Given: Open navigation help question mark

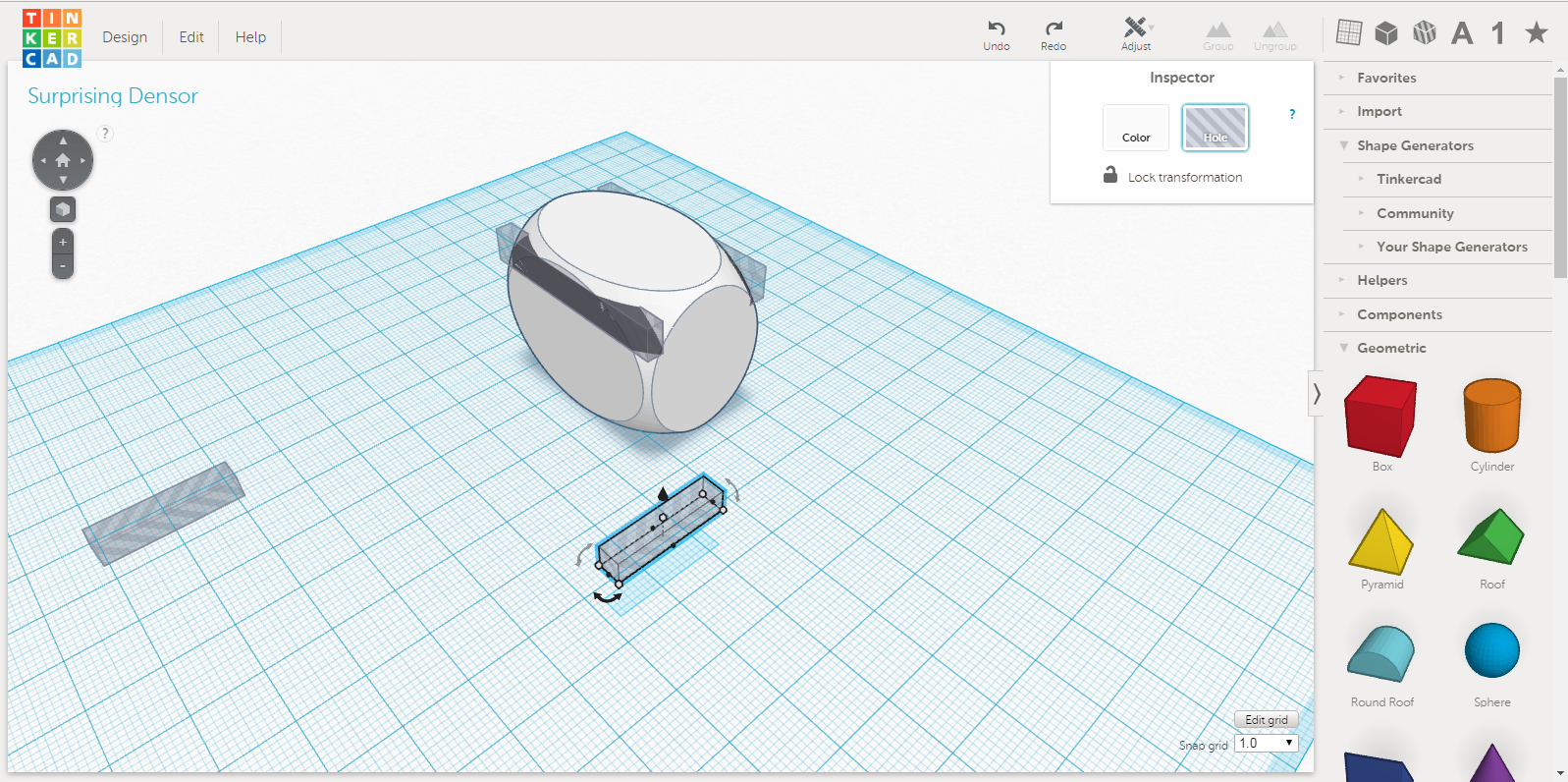Looking at the screenshot, I should pos(105,134).
